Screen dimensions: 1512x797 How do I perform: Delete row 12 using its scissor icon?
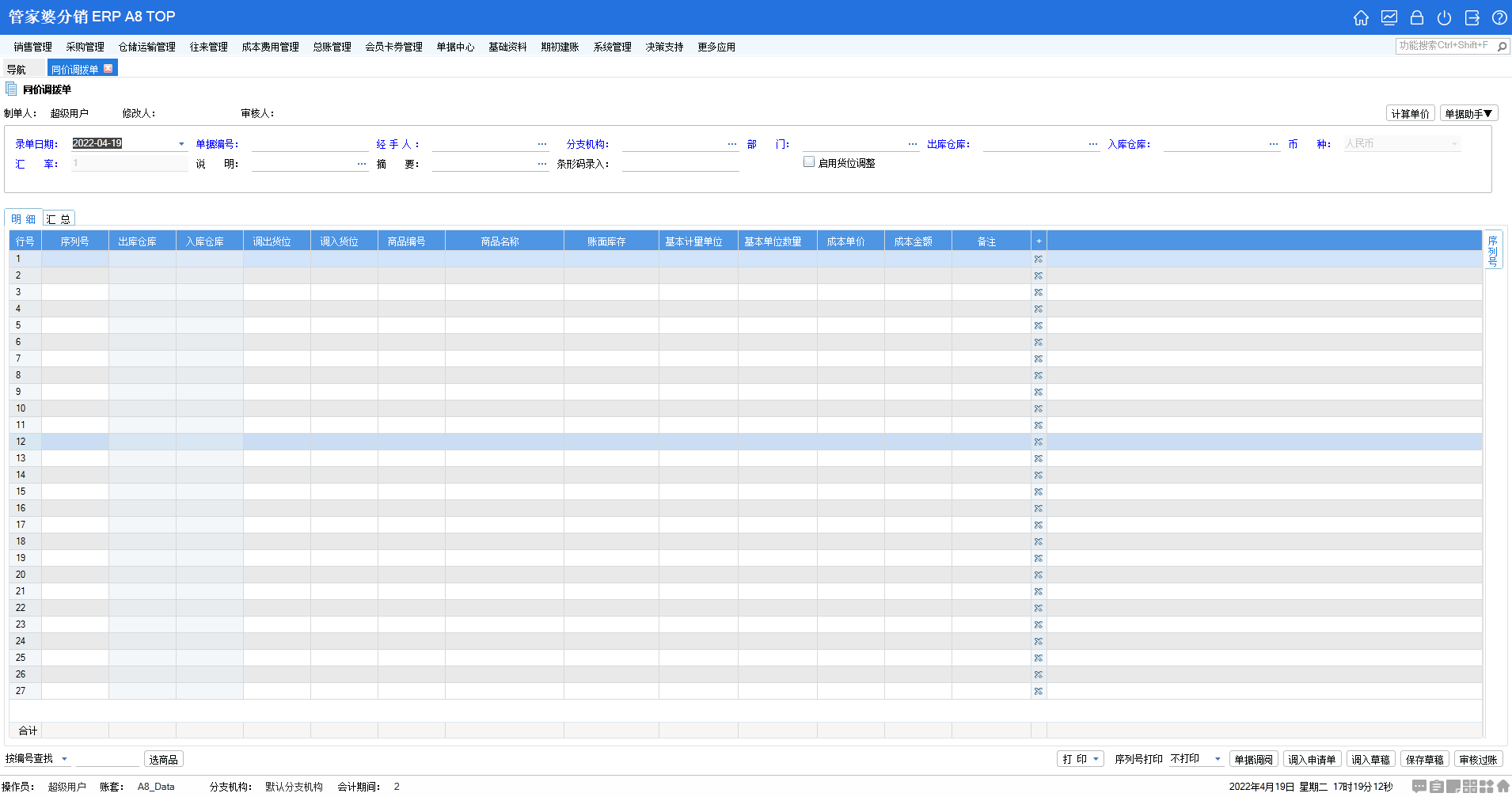(1039, 442)
